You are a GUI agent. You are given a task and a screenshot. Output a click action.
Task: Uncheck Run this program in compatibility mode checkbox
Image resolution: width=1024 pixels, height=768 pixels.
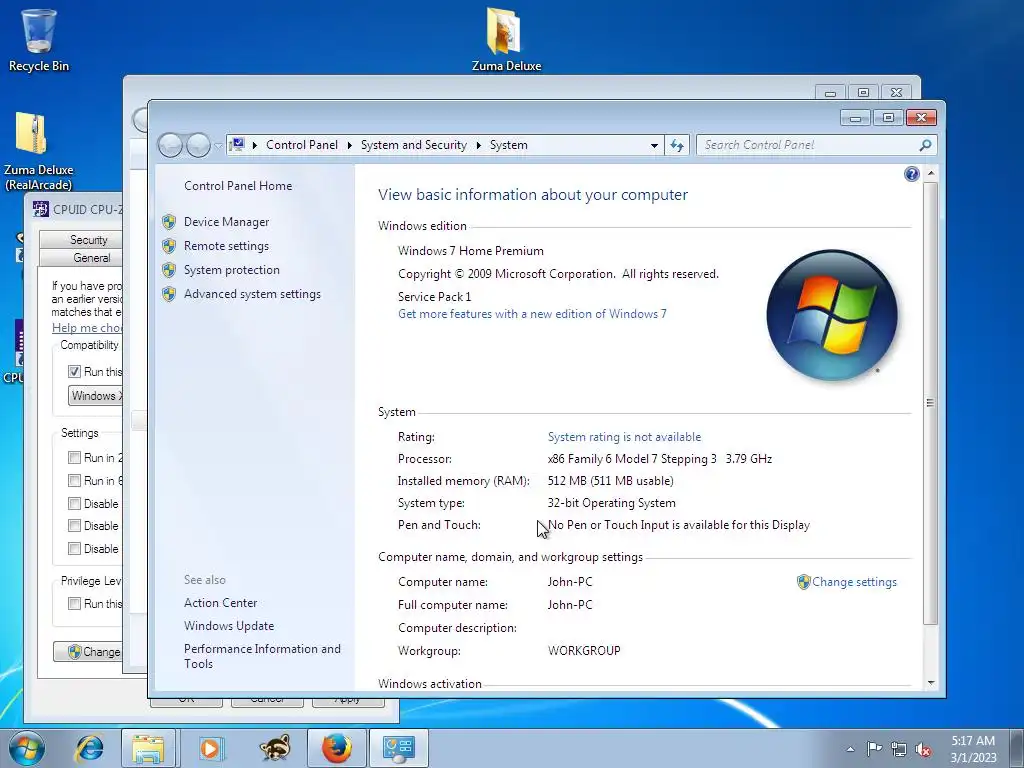point(74,372)
